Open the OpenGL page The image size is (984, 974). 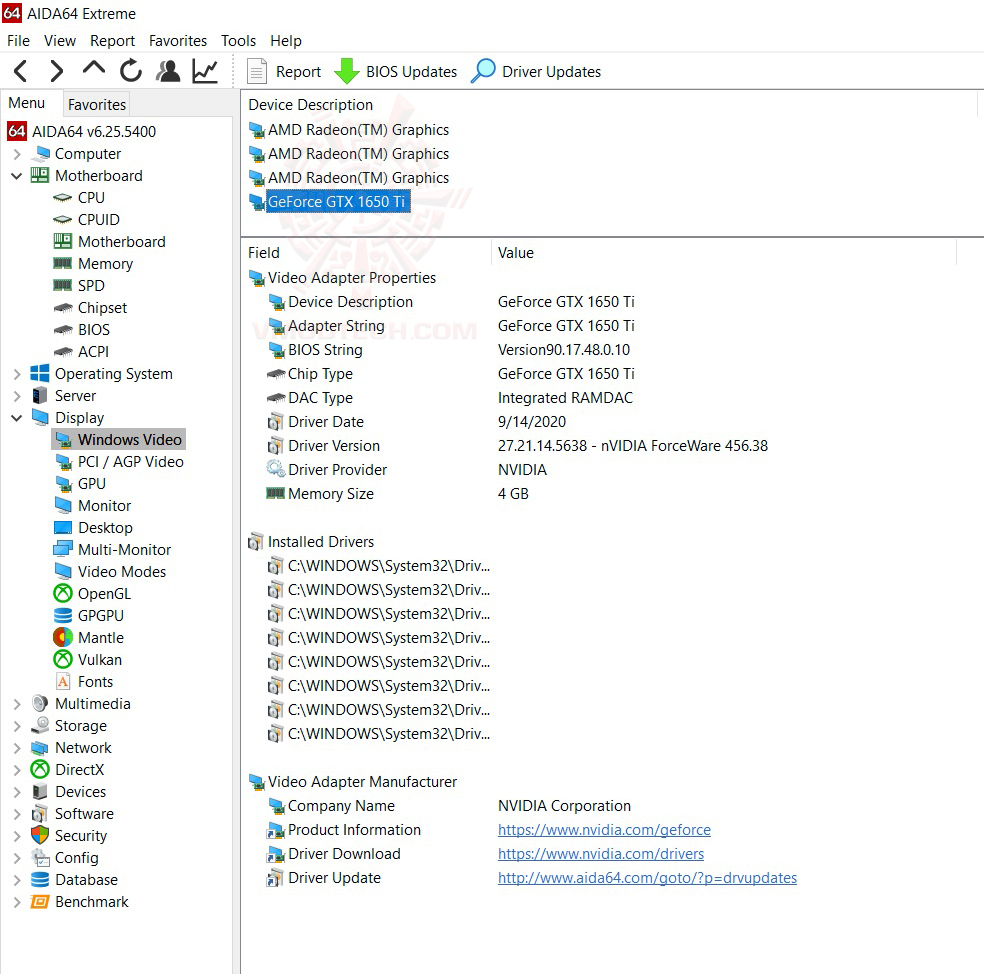[x=104, y=594]
